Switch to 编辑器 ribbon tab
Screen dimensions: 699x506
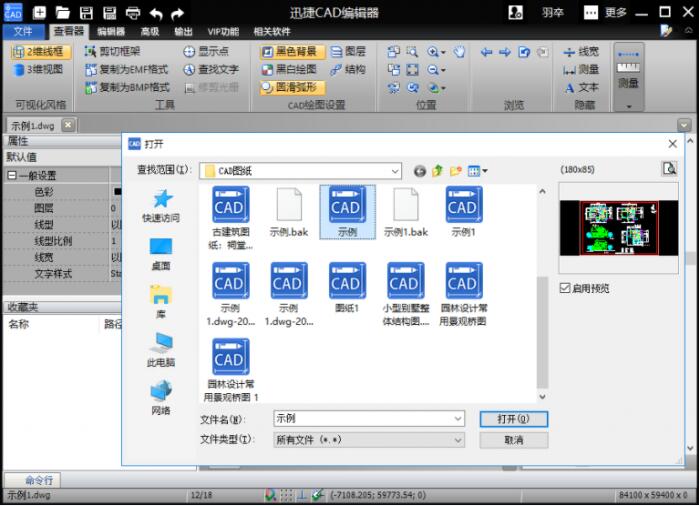tap(111, 32)
